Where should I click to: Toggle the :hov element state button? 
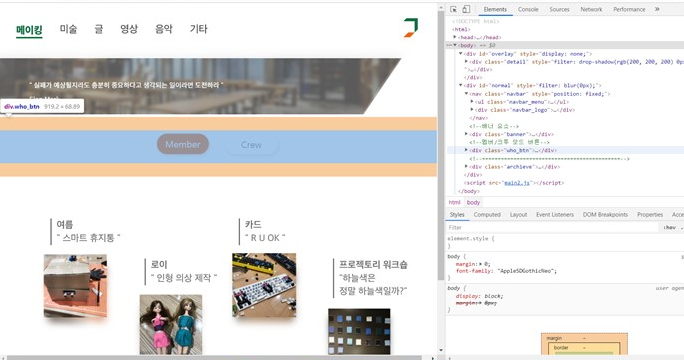[669, 227]
